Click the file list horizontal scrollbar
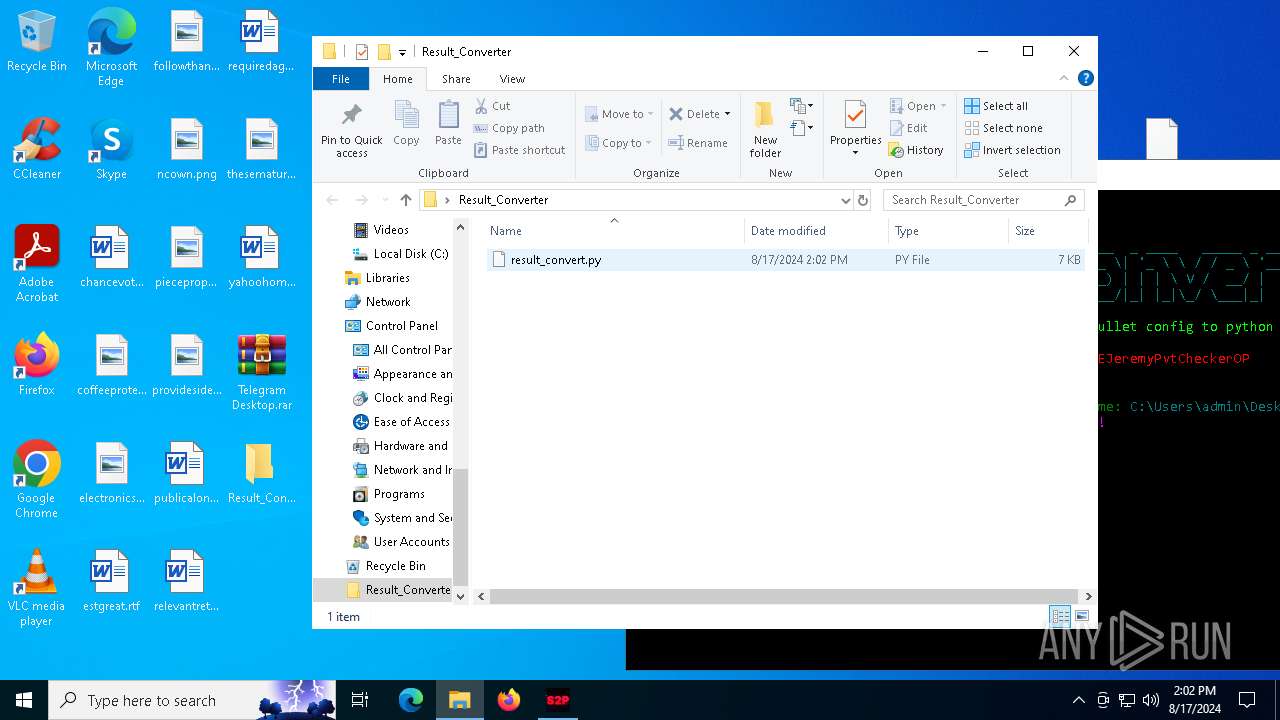The width and height of the screenshot is (1280, 720). click(x=785, y=596)
